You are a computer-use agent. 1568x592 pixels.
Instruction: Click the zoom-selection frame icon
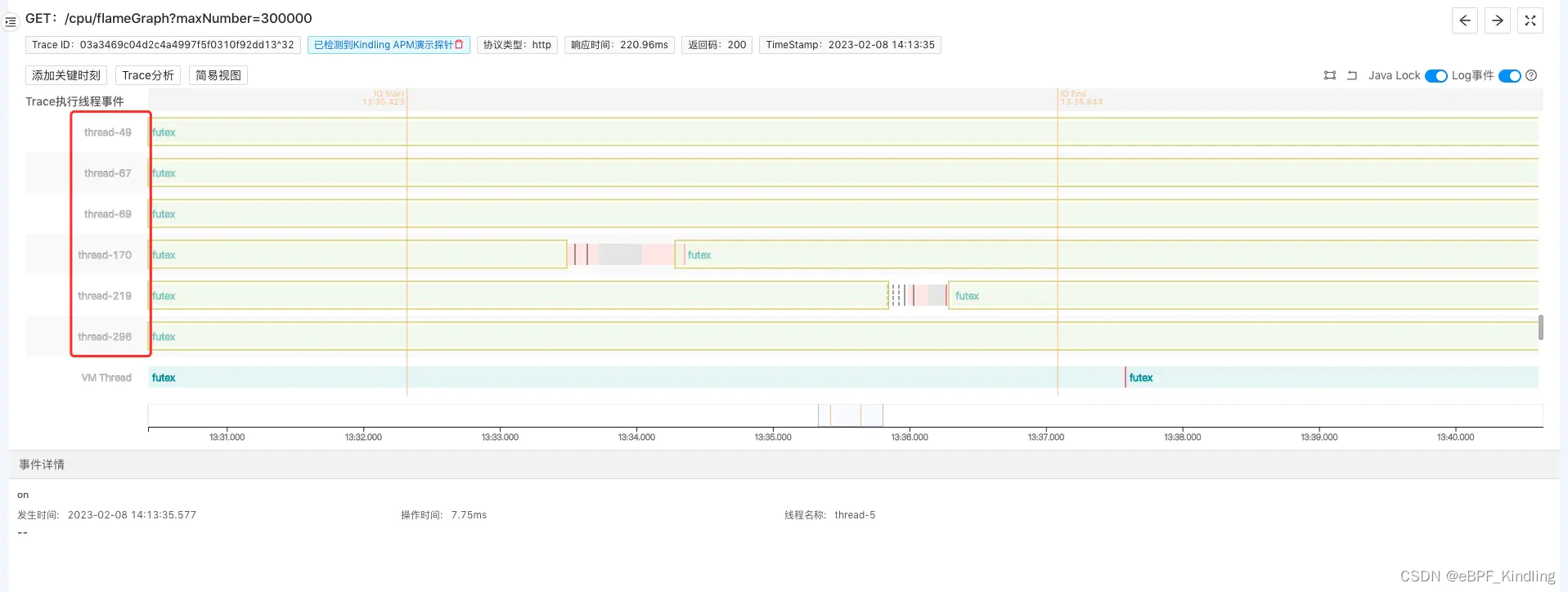[1329, 75]
